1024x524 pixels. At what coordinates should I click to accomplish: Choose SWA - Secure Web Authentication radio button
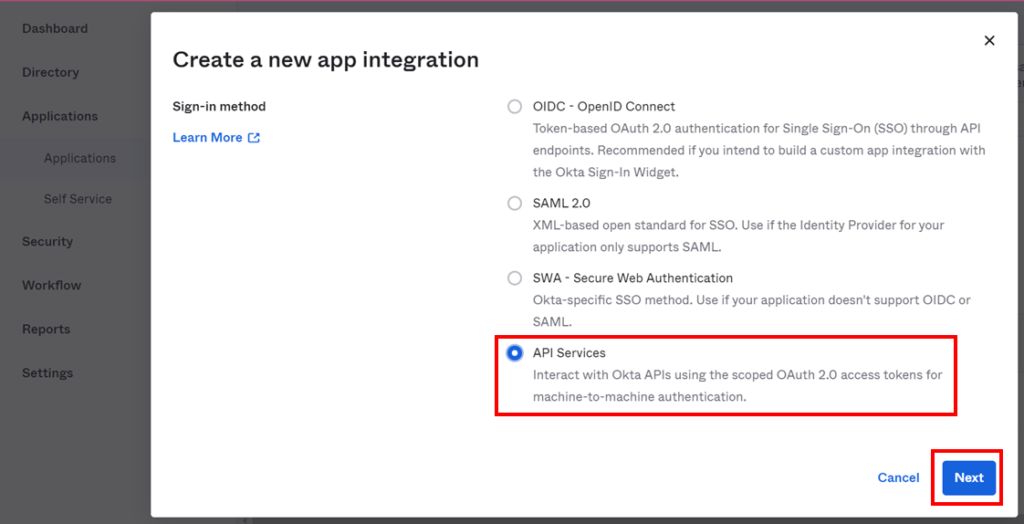(x=515, y=278)
